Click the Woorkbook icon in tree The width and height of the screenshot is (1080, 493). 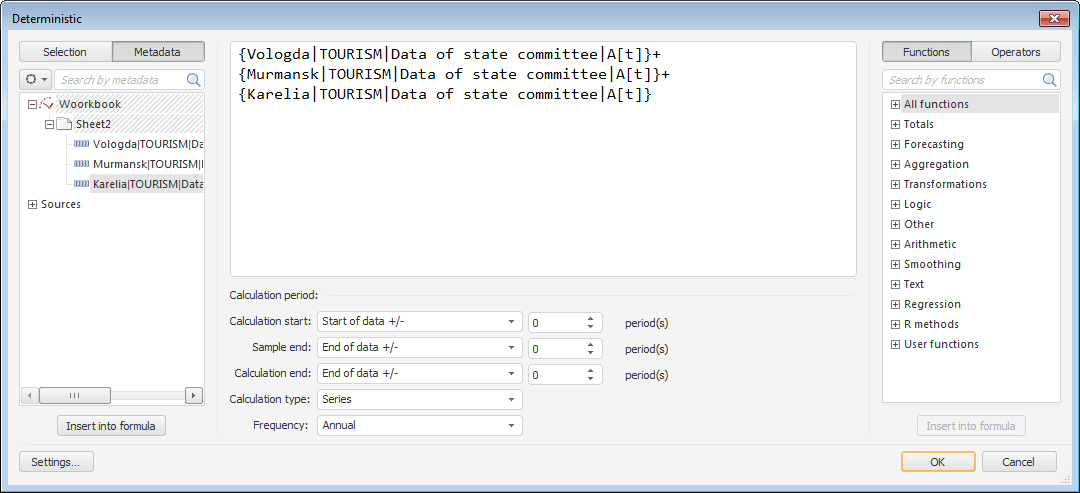coord(47,104)
